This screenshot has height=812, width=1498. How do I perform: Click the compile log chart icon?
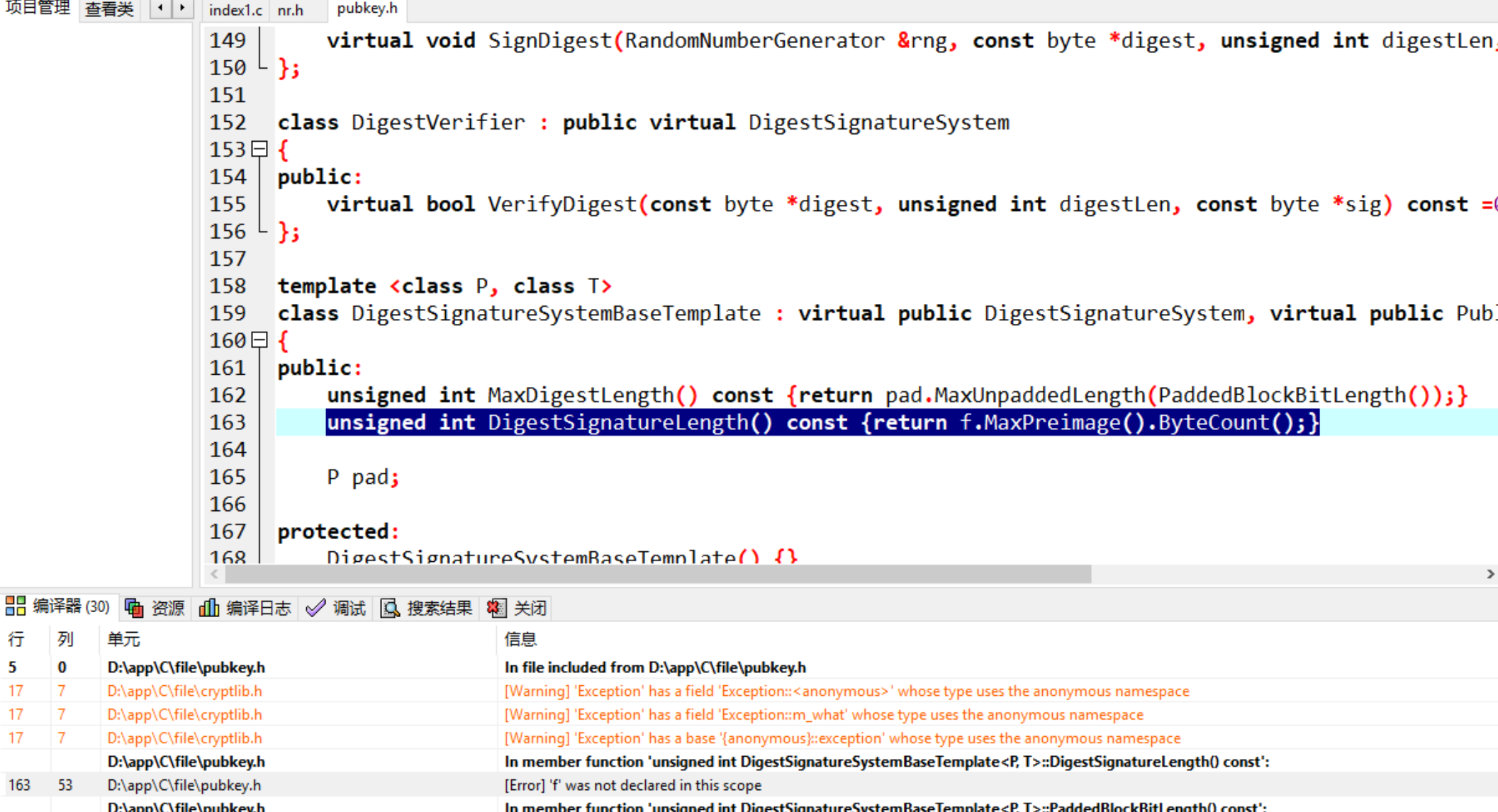(208, 608)
